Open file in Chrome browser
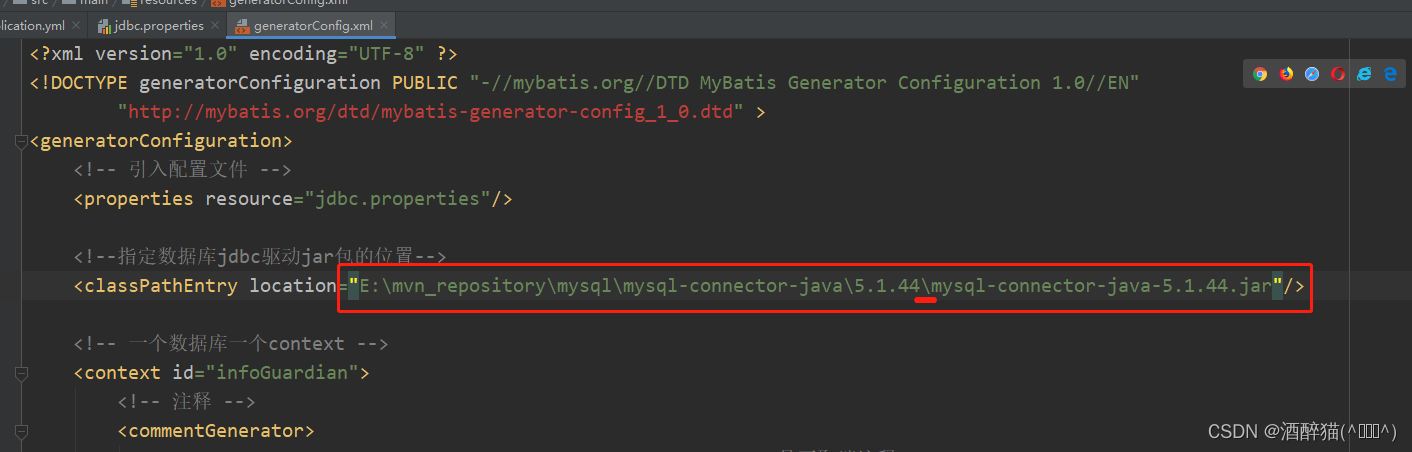The height and width of the screenshot is (452, 1412). tap(1260, 73)
